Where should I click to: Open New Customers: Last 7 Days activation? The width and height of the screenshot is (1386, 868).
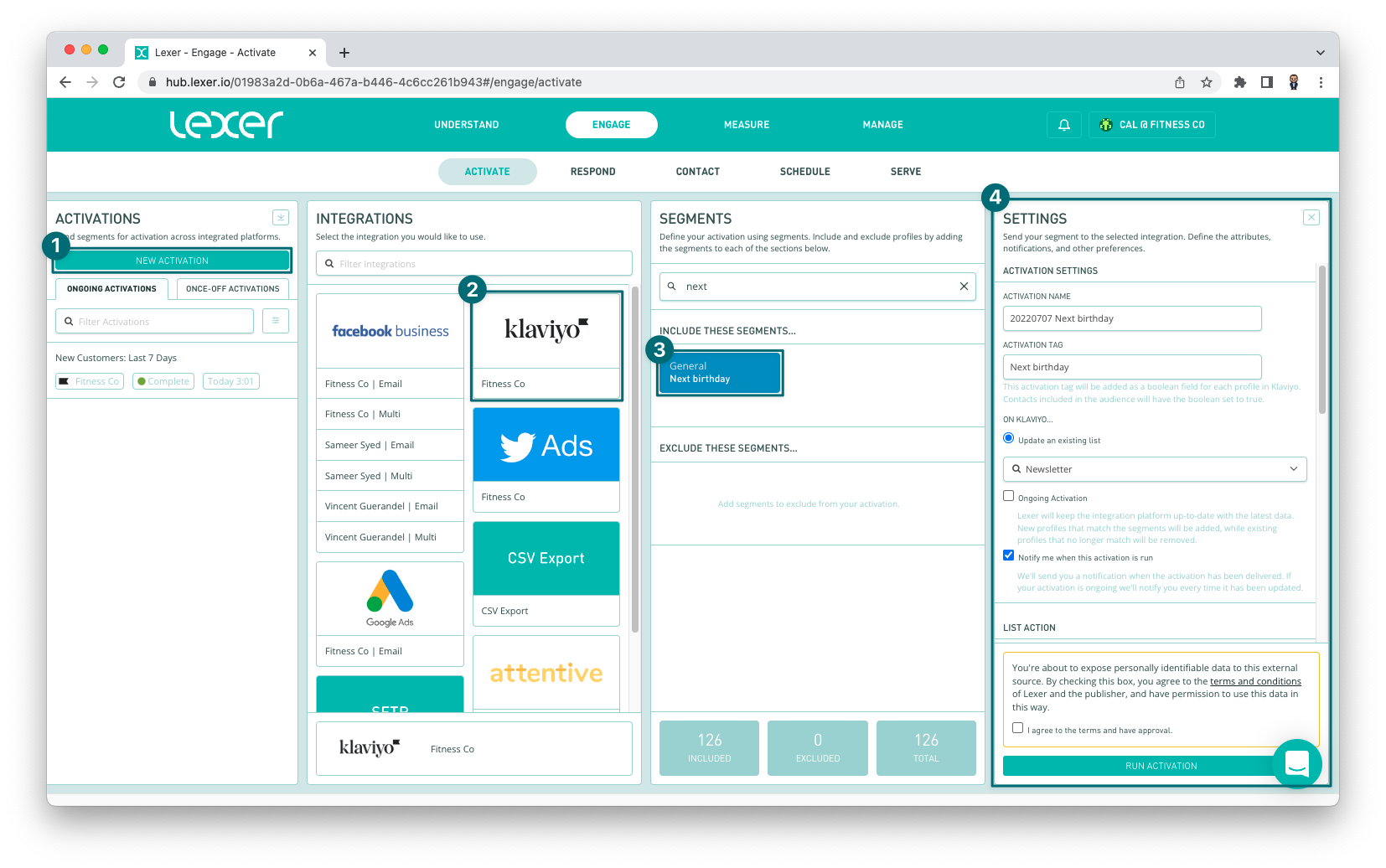point(116,358)
